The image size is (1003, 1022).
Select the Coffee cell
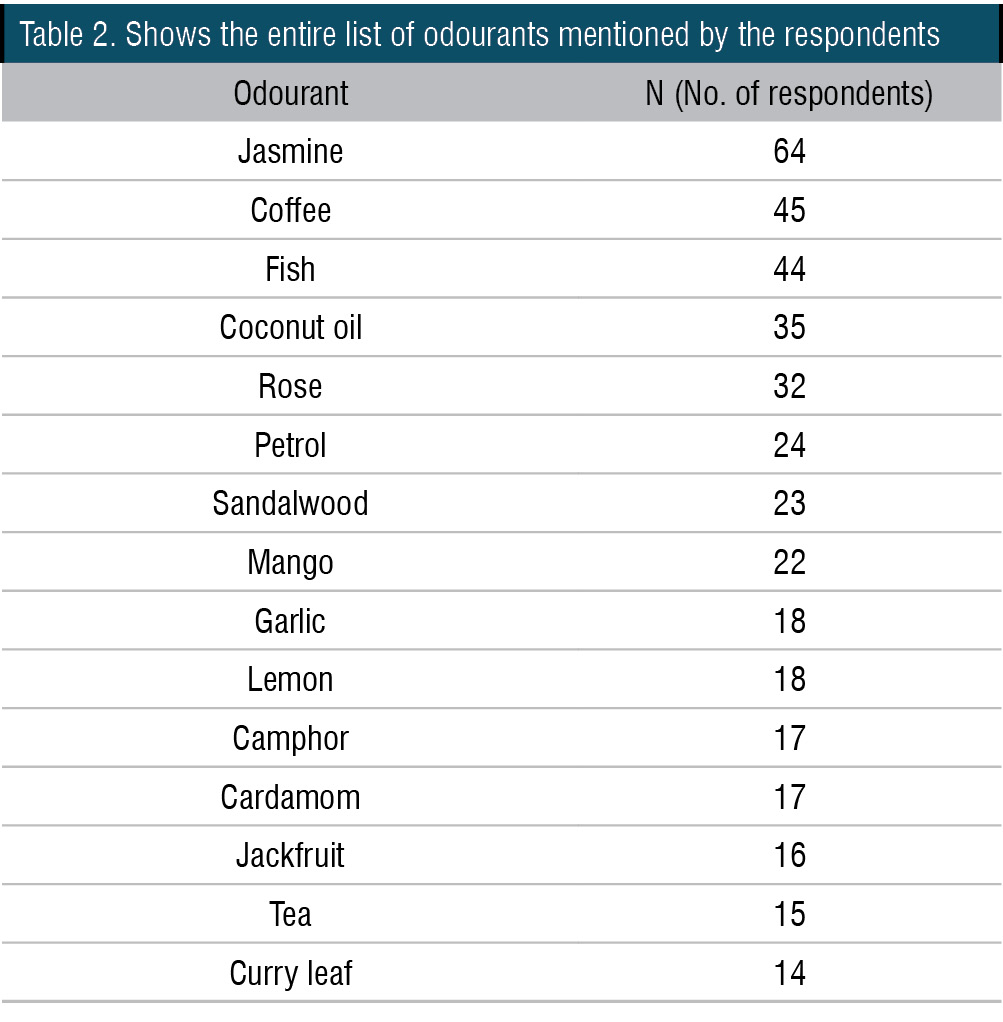(291, 210)
